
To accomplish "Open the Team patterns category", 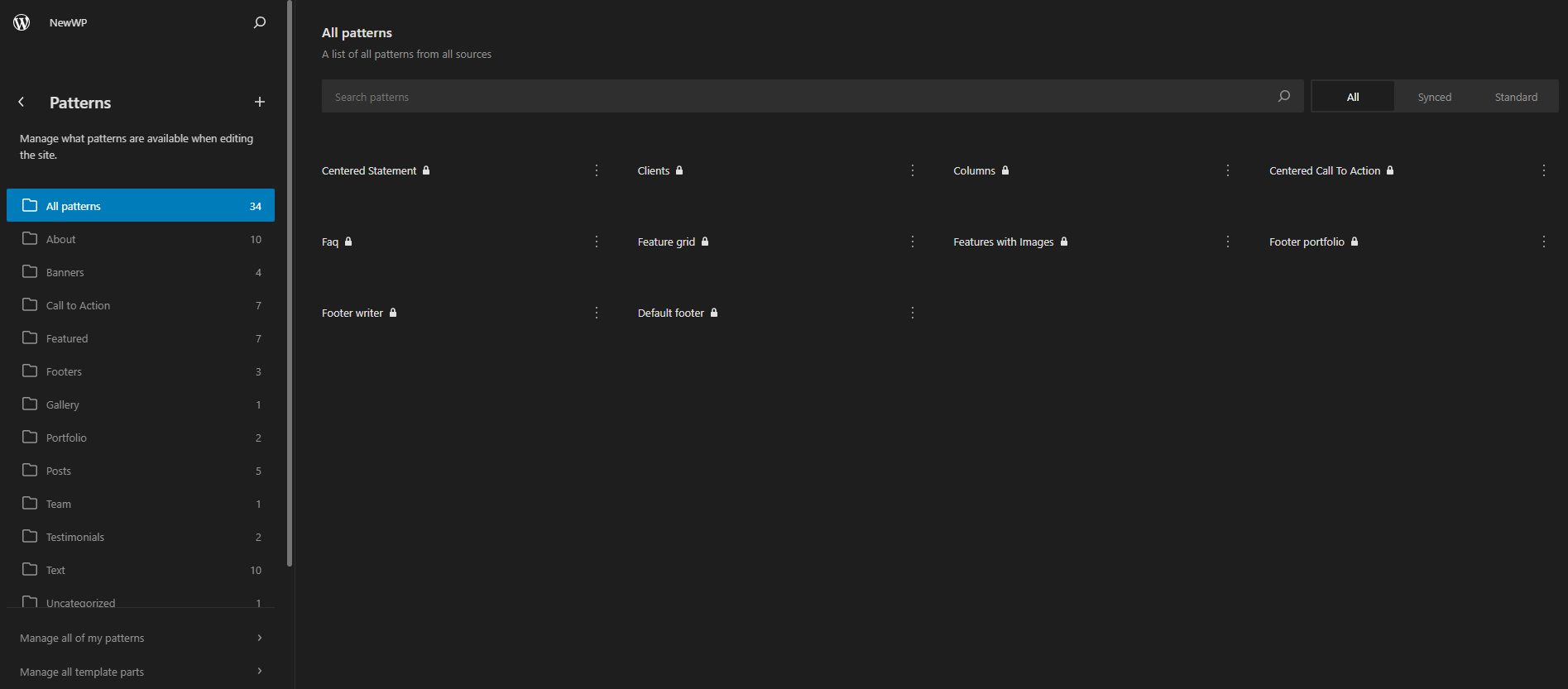I will pos(141,504).
